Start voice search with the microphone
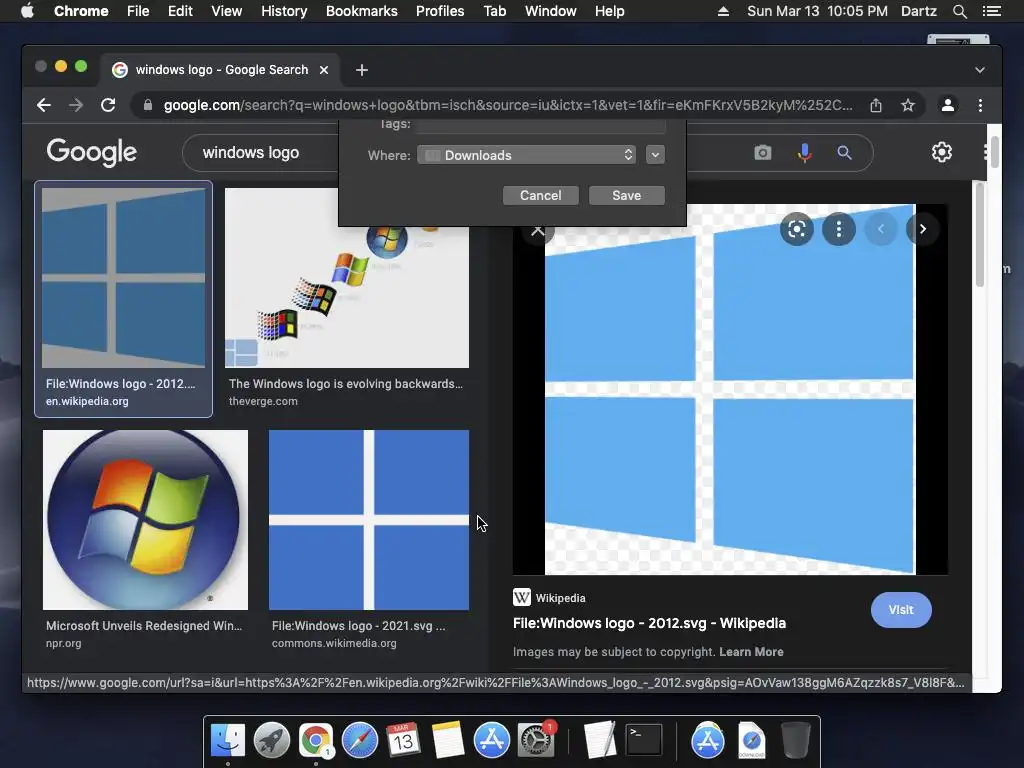Image resolution: width=1024 pixels, height=768 pixels. coord(805,153)
